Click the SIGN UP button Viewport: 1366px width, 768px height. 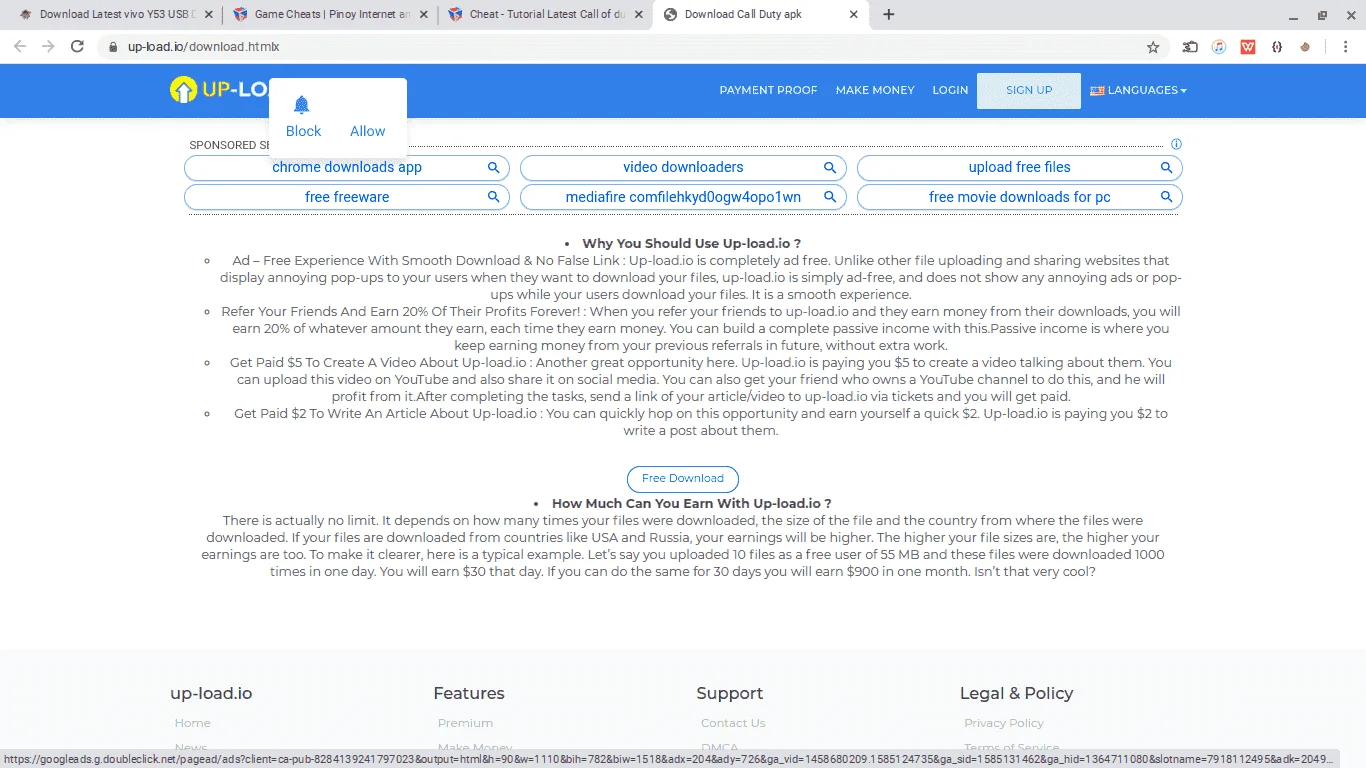click(1029, 90)
